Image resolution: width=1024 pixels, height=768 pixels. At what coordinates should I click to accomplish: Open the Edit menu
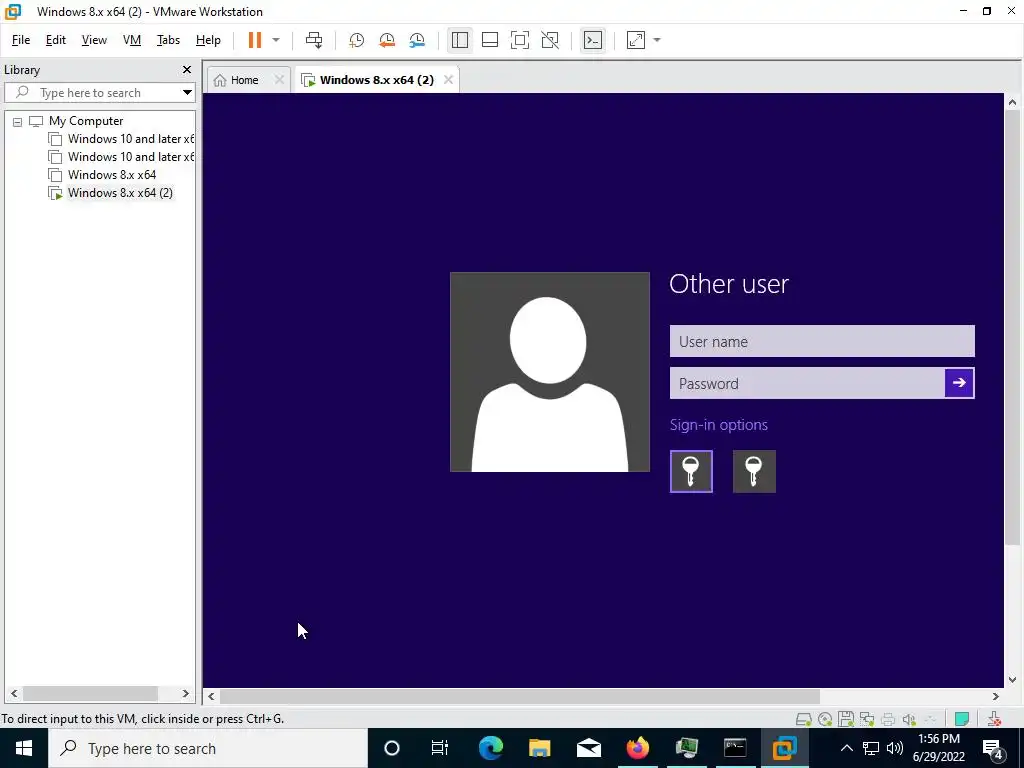(x=56, y=40)
